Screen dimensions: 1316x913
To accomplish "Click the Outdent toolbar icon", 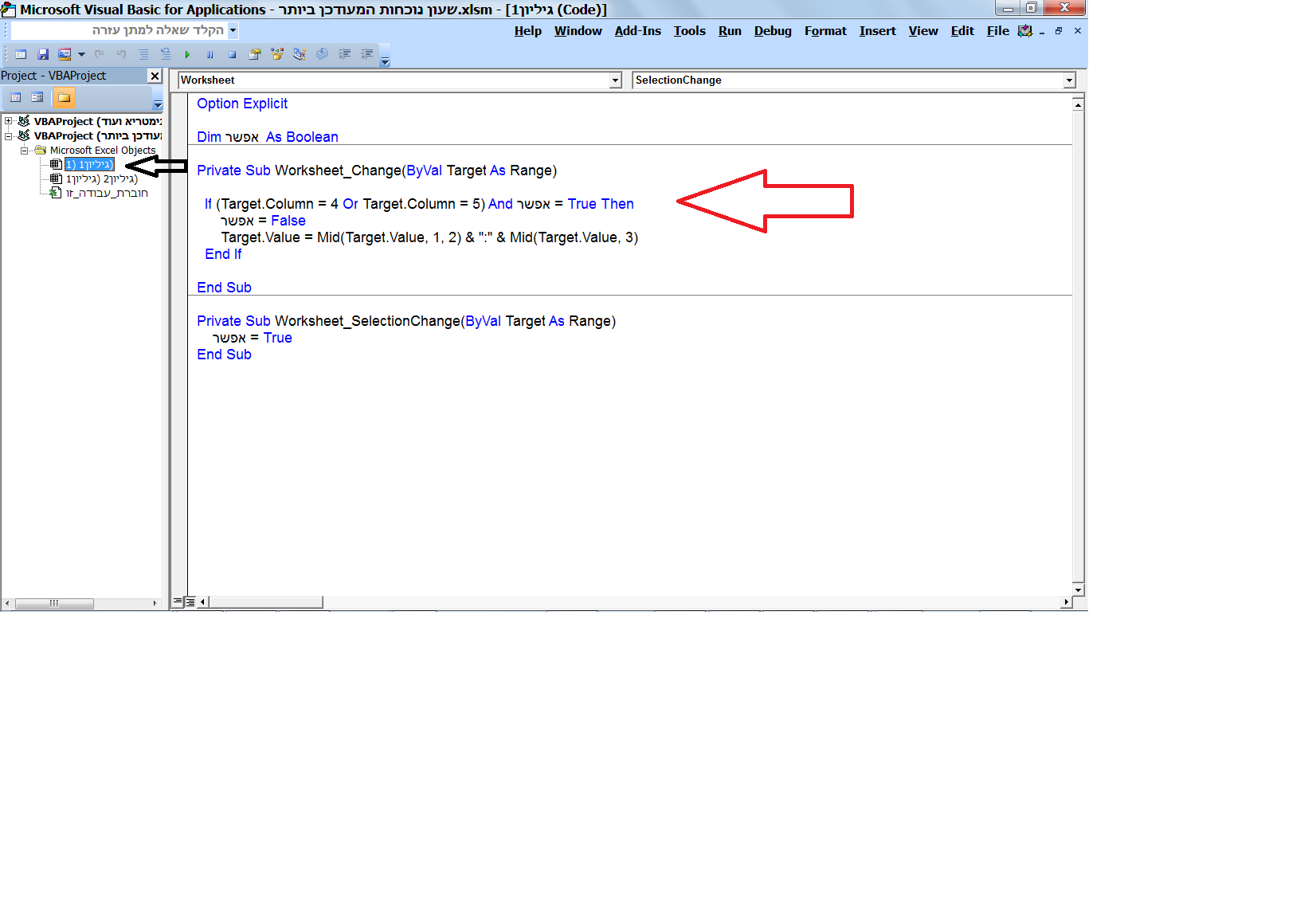I will click(367, 54).
